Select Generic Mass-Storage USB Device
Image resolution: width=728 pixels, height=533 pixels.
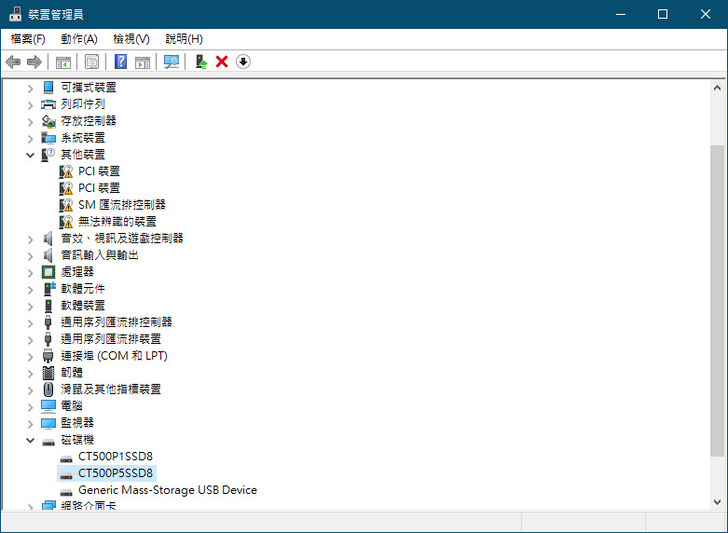coord(168,490)
